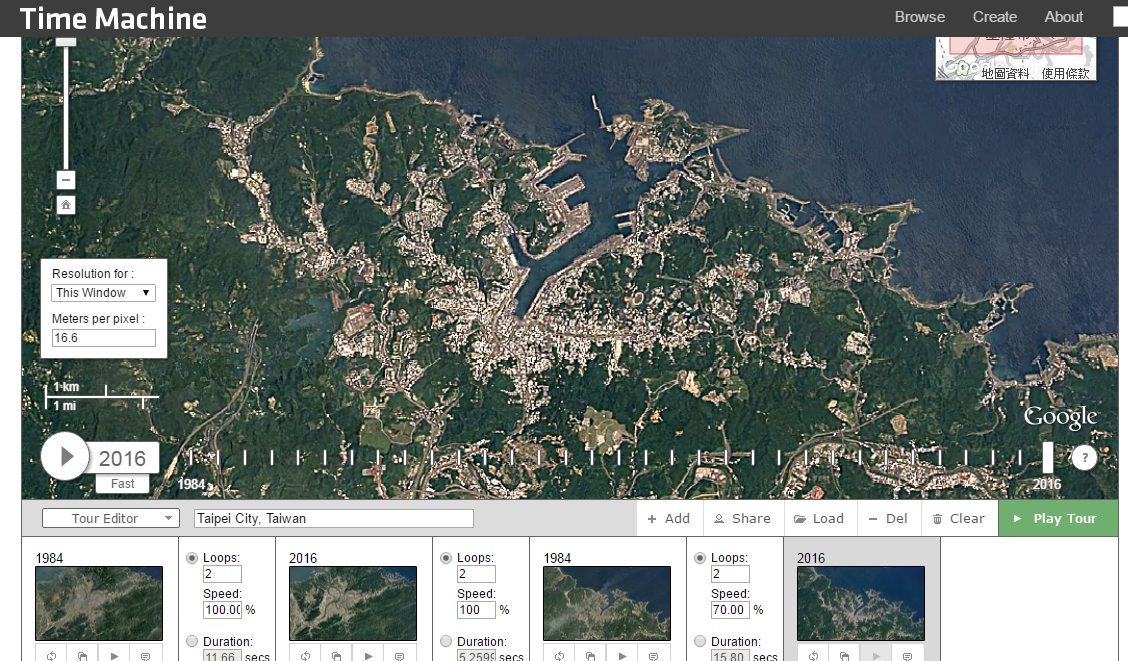1128x661 pixels.
Task: Click Speed field showing 100 after 2016 keyframe
Action: click(476, 610)
